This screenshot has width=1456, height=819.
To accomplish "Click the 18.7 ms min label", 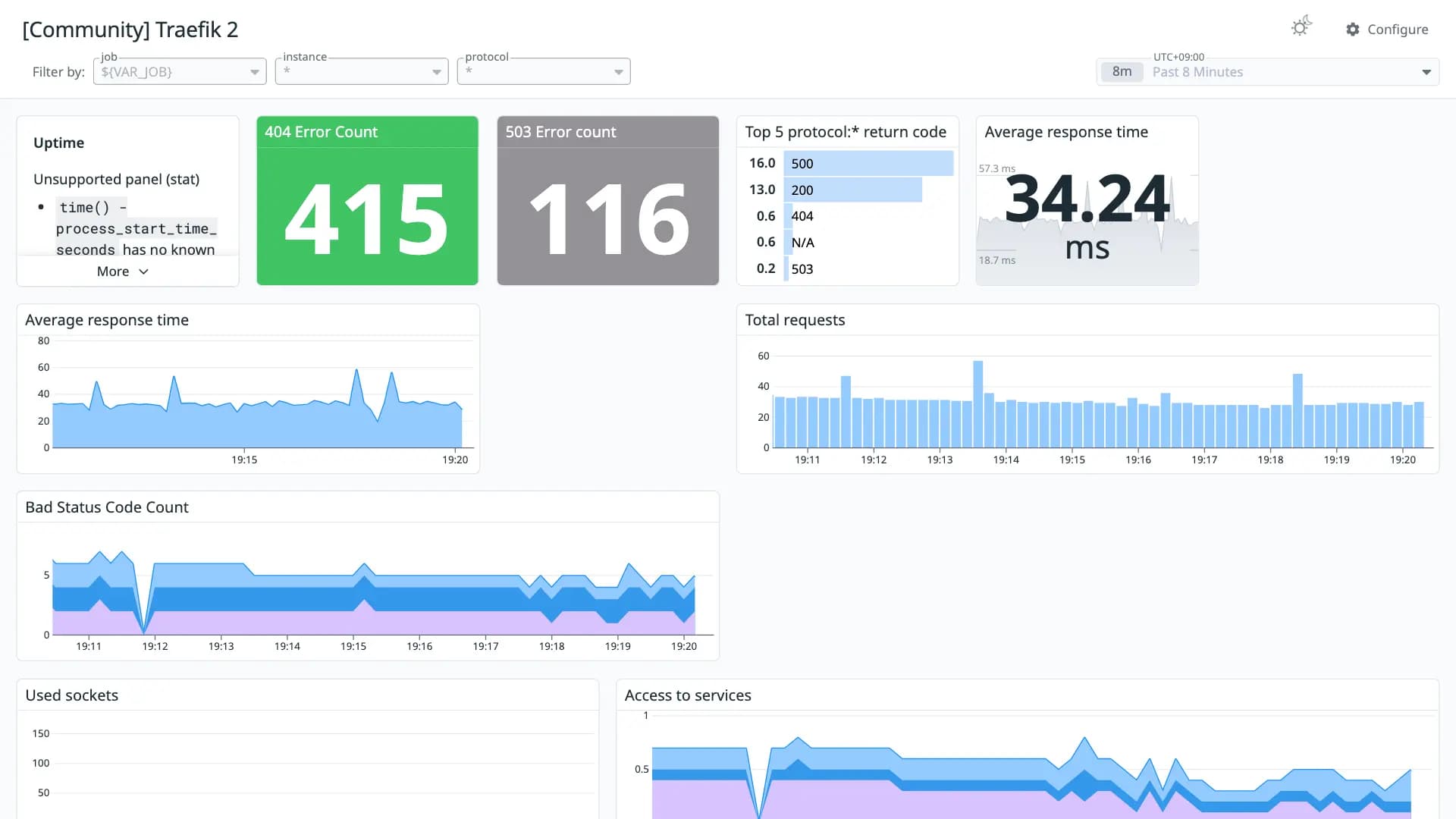I will [996, 260].
